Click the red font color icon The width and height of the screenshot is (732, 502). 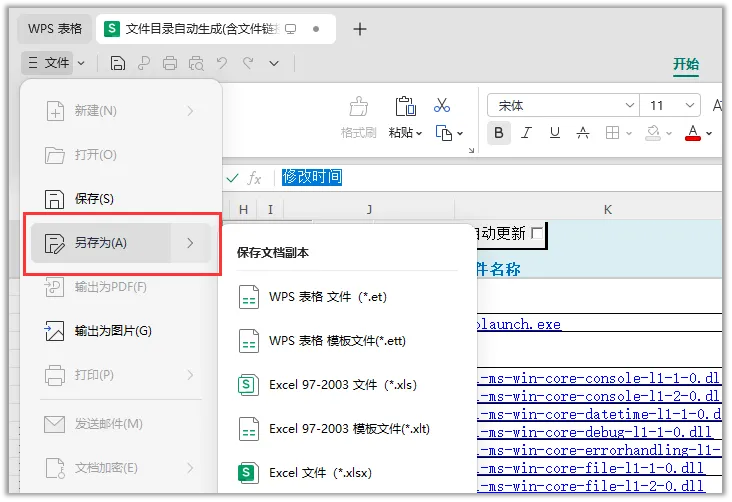(693, 133)
